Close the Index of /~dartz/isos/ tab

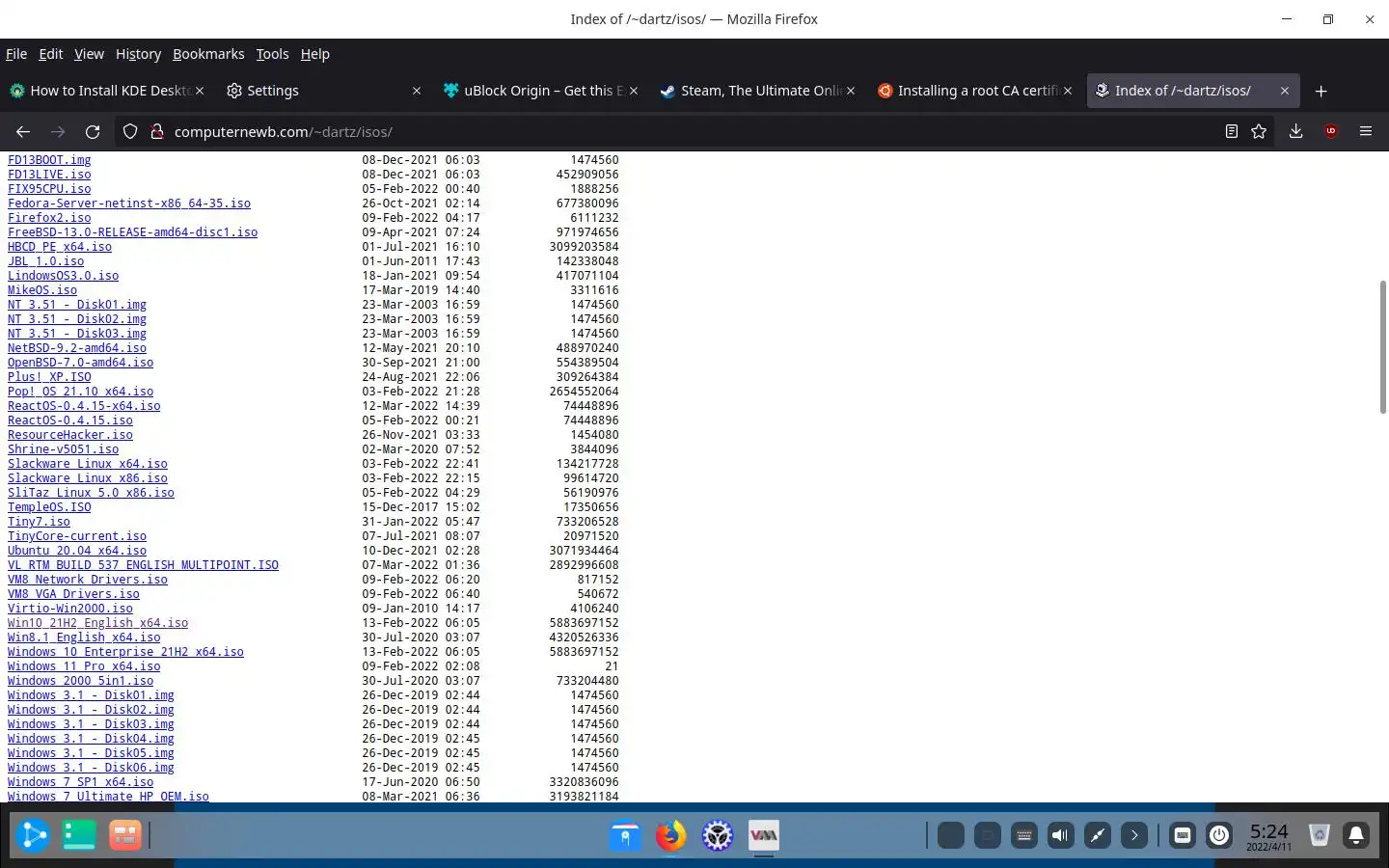point(1285,91)
